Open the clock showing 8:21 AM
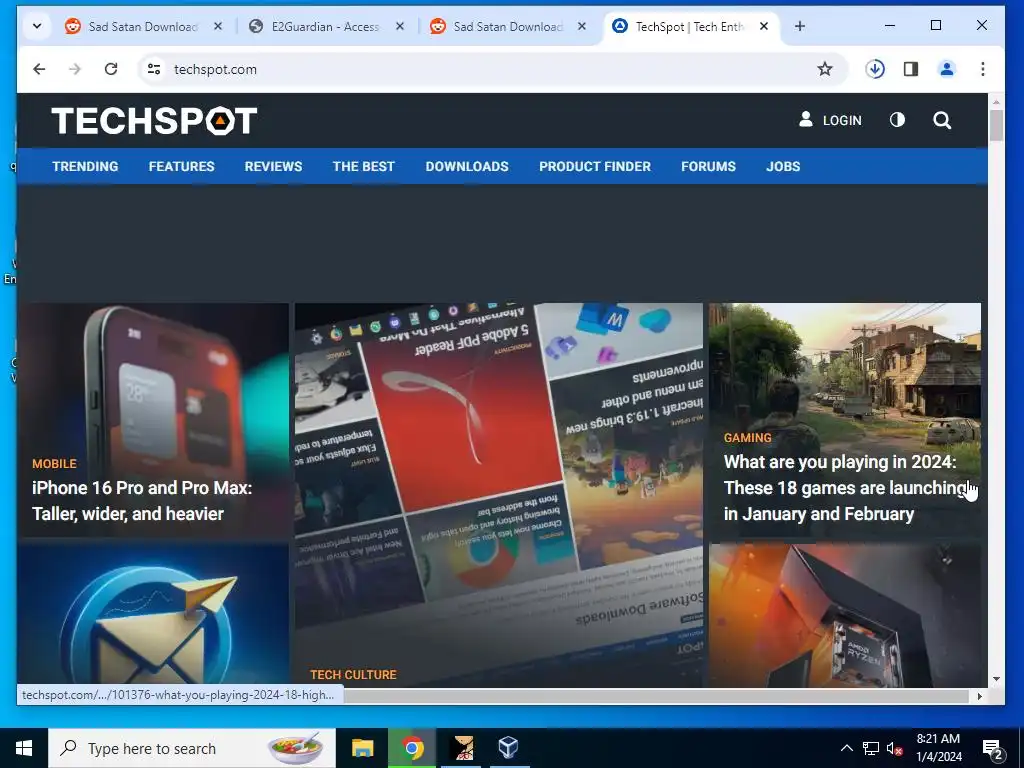The height and width of the screenshot is (768, 1024). 938,748
